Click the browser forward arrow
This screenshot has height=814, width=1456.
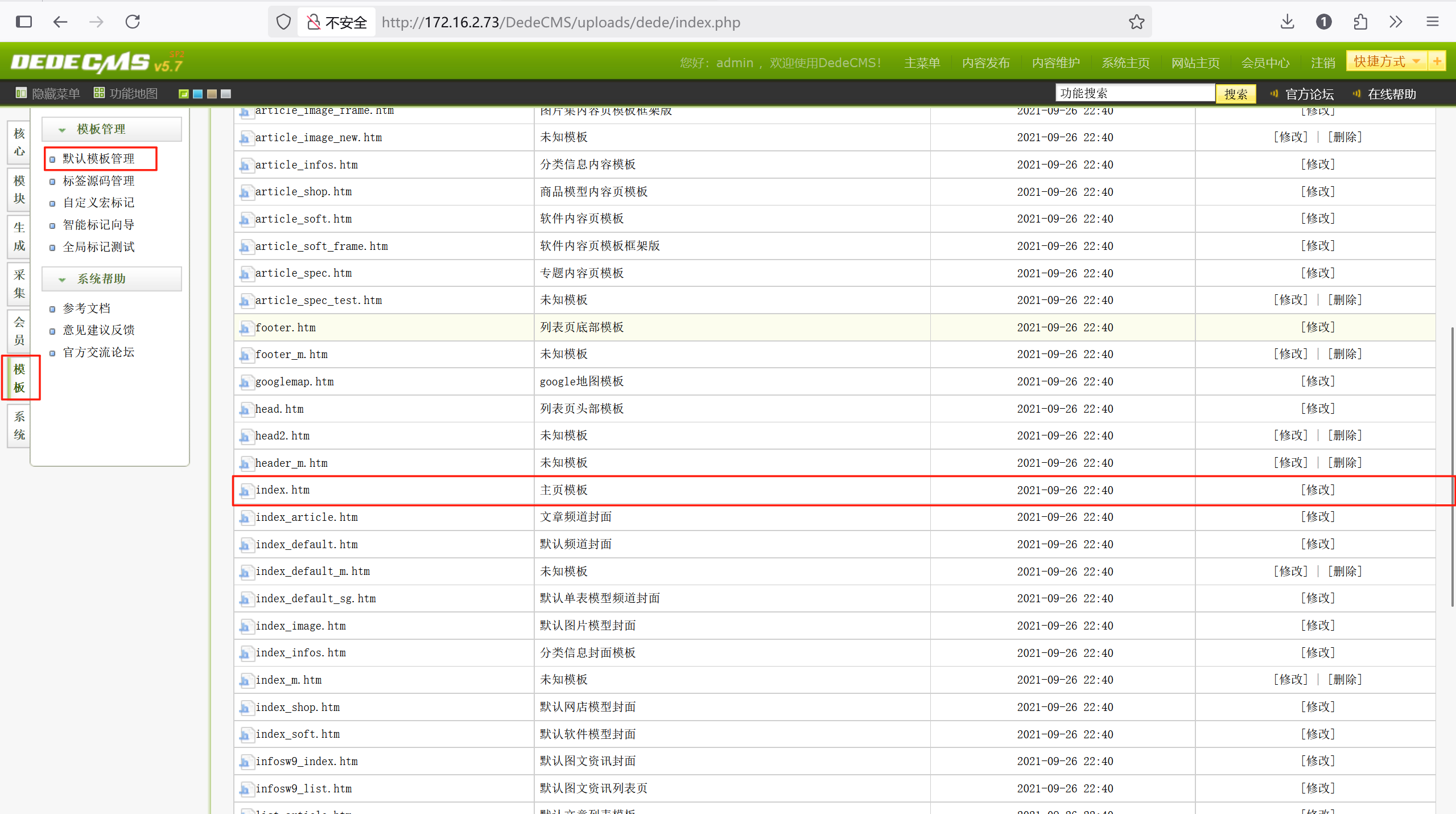pos(96,22)
